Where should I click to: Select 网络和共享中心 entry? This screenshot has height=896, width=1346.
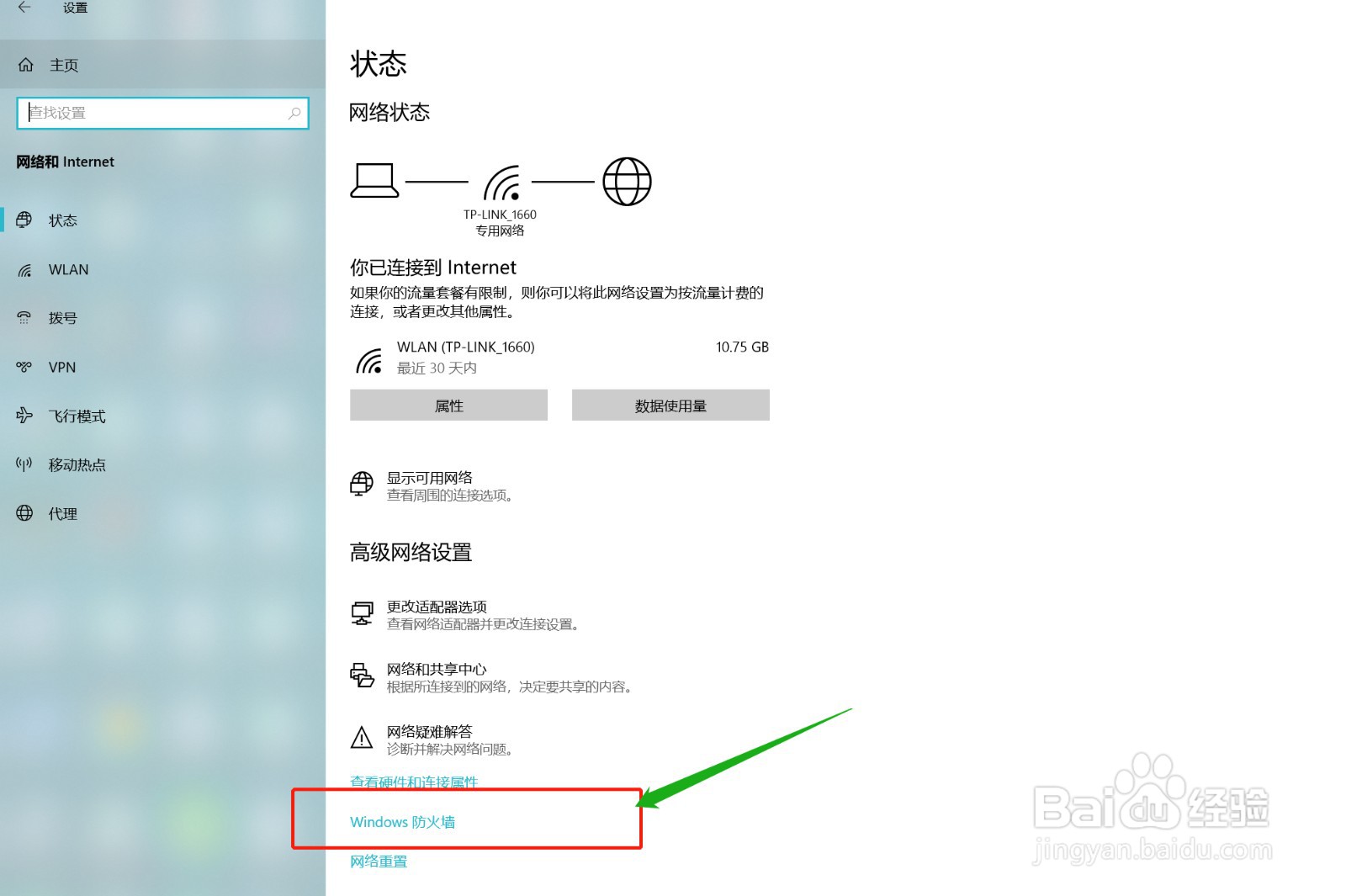437,669
